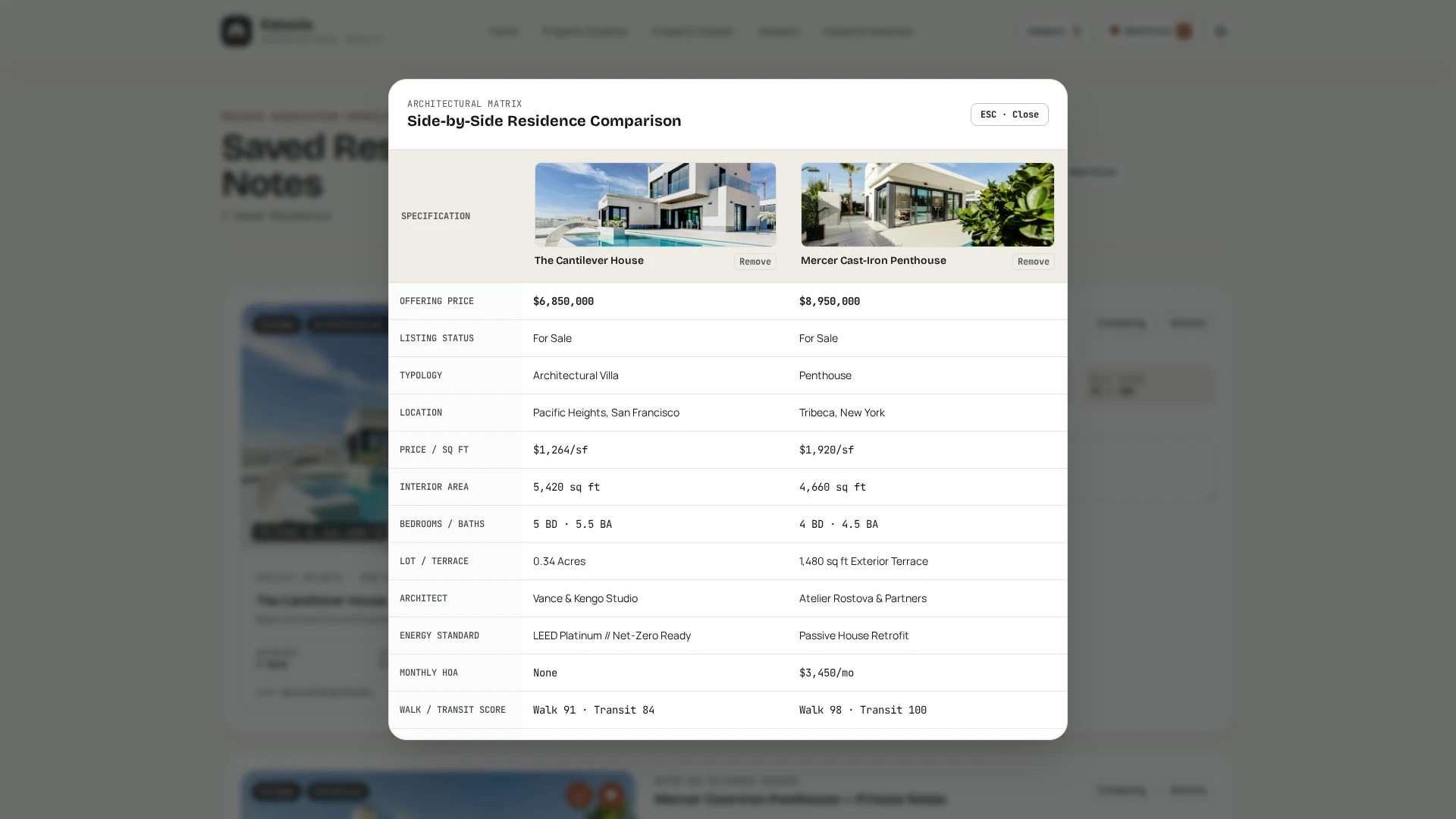The height and width of the screenshot is (819, 1456).
Task: Click the 'ENERGY STANDARD' row label
Action: 439,635
